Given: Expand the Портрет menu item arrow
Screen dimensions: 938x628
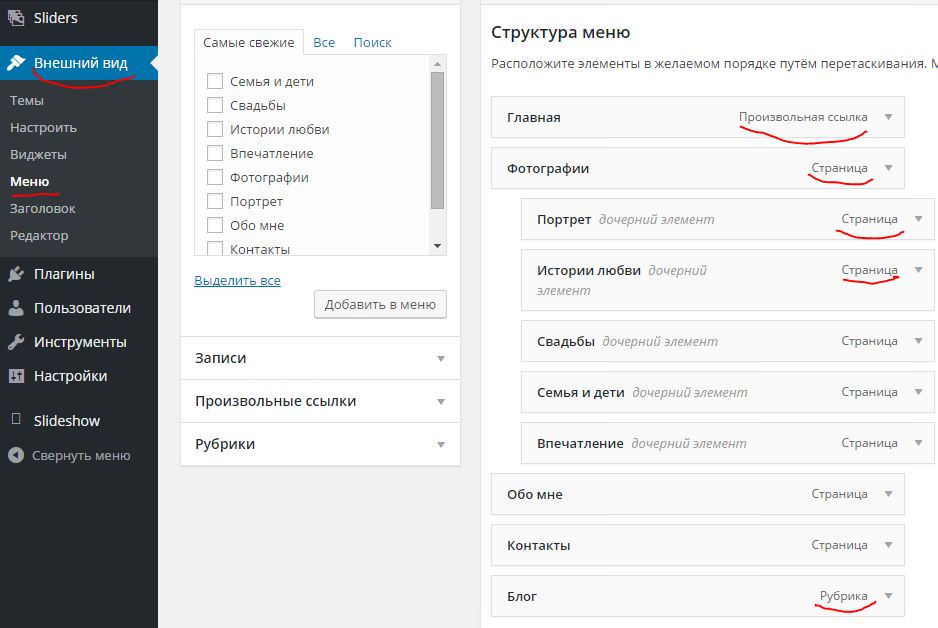Looking at the screenshot, I should [918, 219].
